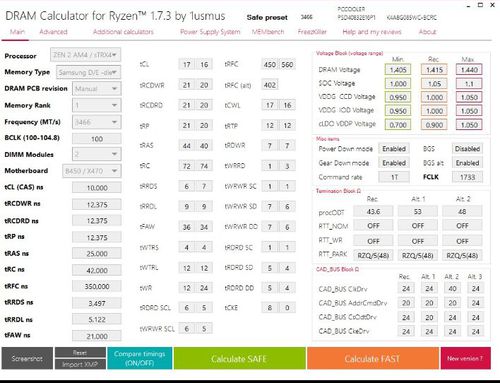
Task: Click the New version ? button
Action: click(x=465, y=358)
